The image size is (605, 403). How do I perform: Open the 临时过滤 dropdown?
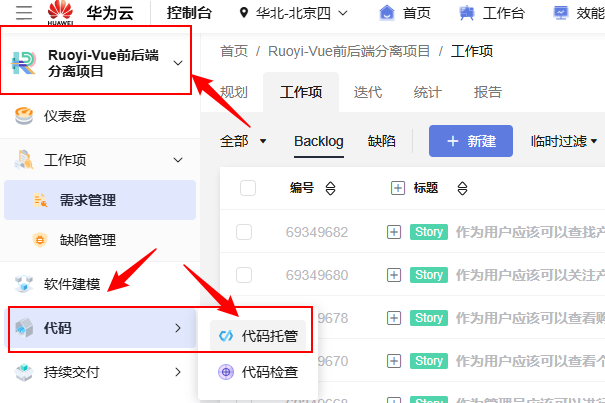click(x=564, y=141)
